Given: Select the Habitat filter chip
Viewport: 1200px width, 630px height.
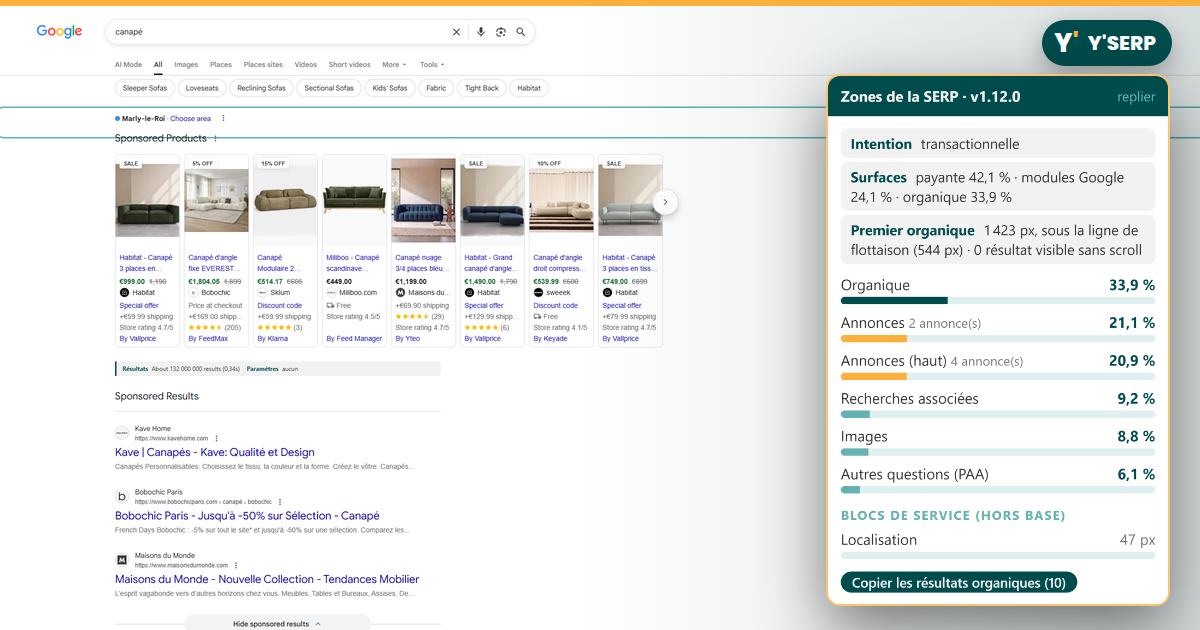Looking at the screenshot, I should 529,88.
